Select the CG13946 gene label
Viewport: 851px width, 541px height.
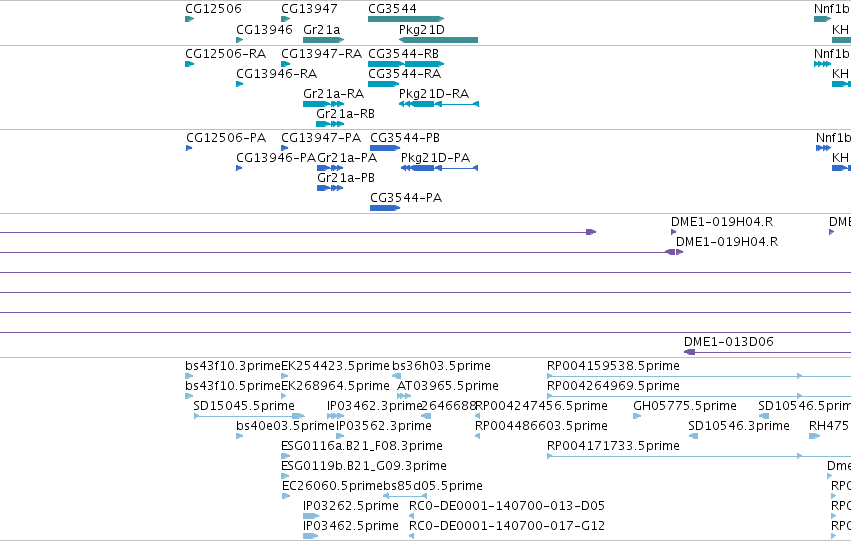(264, 29)
